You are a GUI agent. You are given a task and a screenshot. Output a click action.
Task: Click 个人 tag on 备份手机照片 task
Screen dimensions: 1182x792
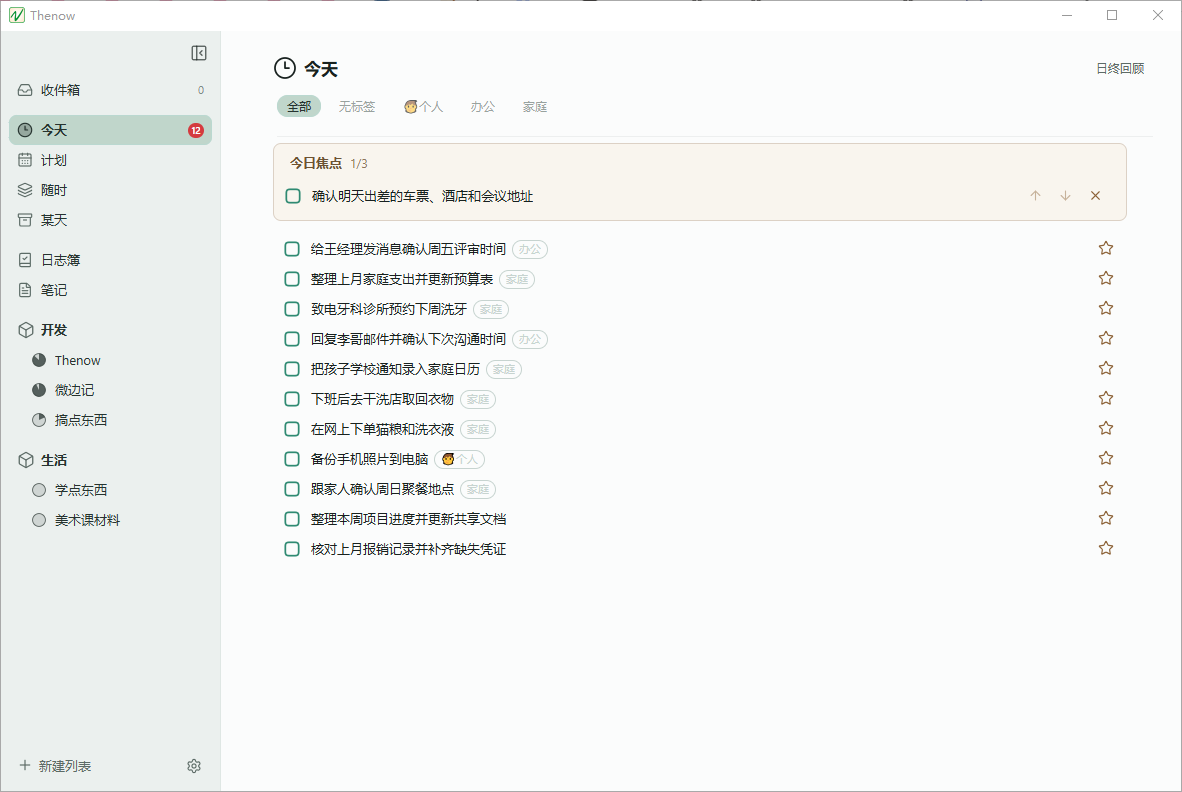click(460, 459)
